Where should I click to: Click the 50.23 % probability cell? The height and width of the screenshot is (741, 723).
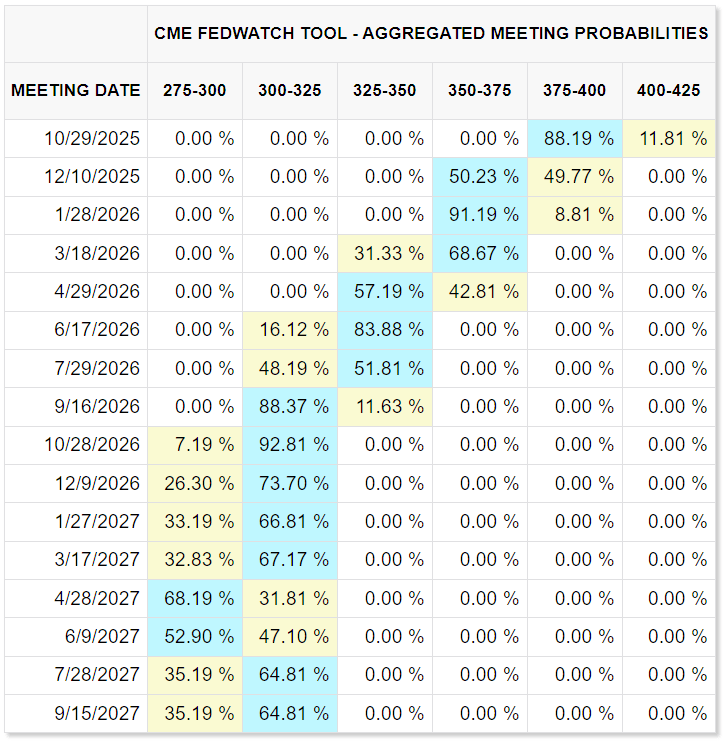480,177
